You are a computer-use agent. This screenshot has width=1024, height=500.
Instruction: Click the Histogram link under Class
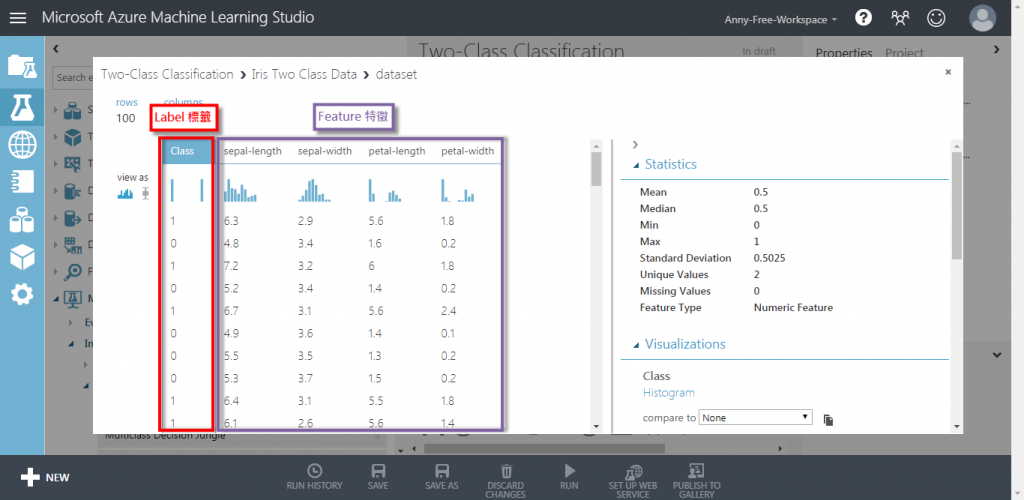[x=669, y=393]
